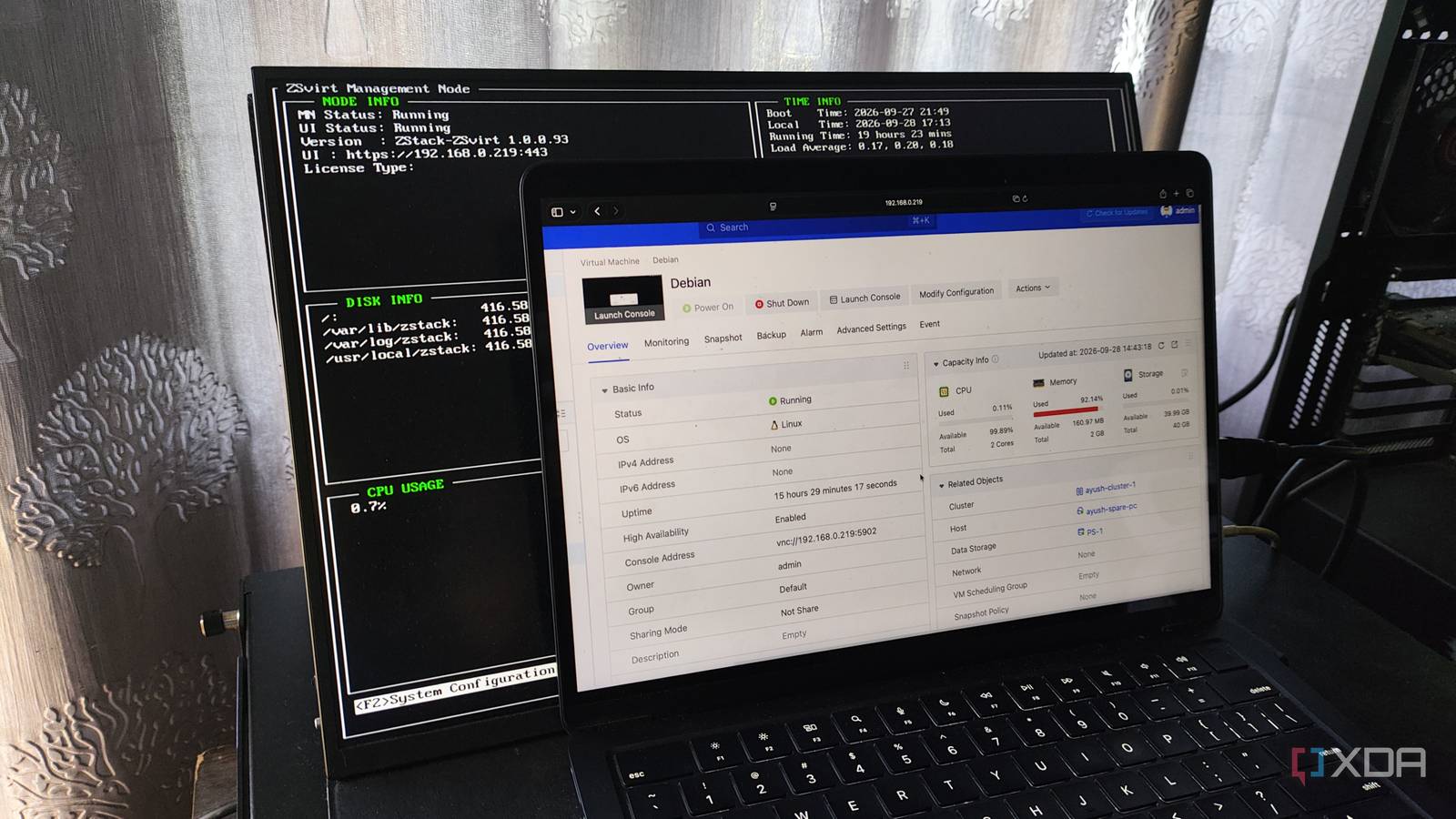
Task: Click the Basic Info panel drag handle
Action: [905, 366]
